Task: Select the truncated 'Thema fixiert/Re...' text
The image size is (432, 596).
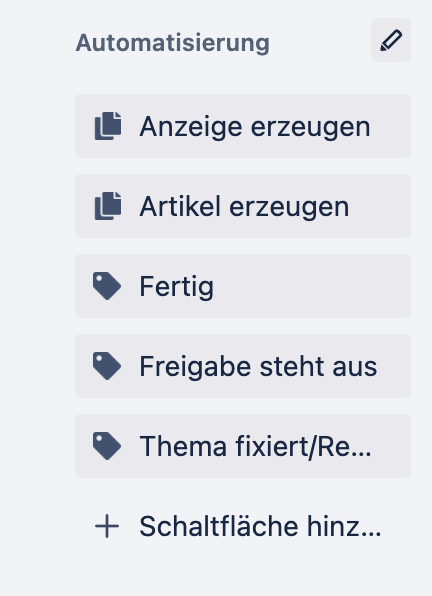Action: [255, 447]
